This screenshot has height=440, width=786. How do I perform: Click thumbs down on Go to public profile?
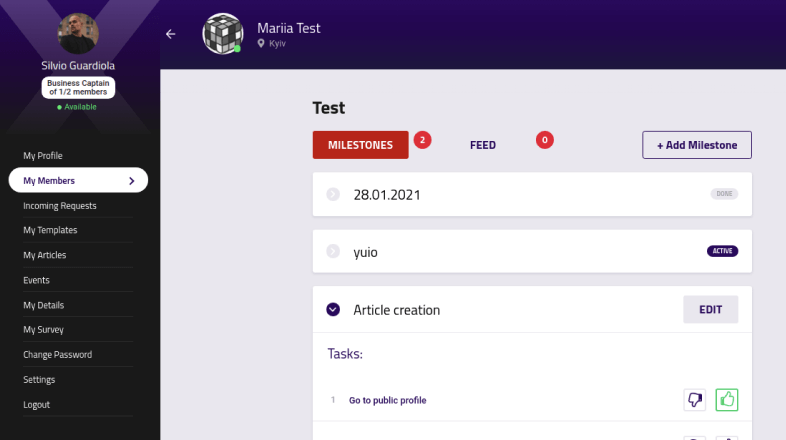pyautogui.click(x=694, y=400)
